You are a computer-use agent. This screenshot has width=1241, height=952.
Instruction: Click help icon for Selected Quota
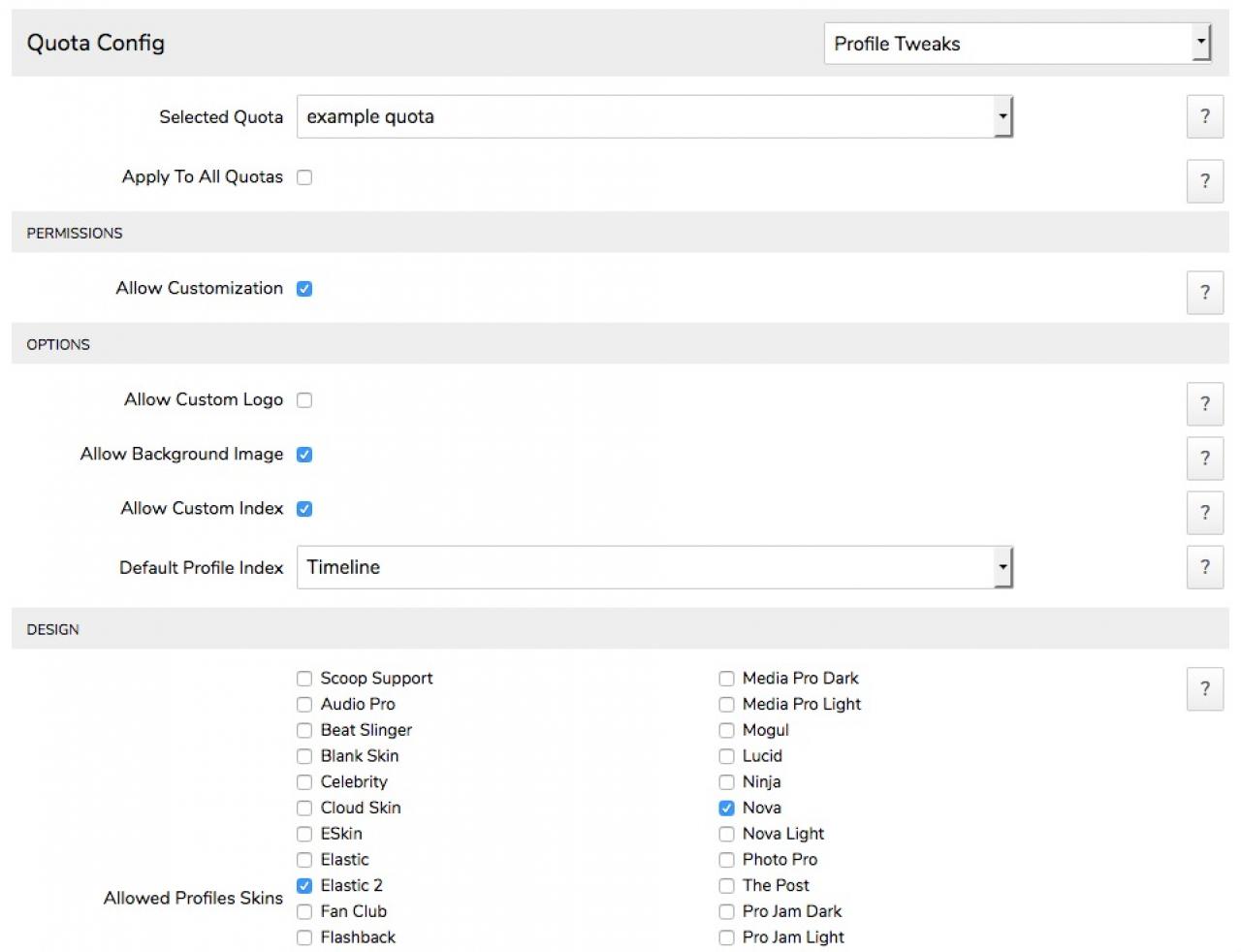point(1204,117)
